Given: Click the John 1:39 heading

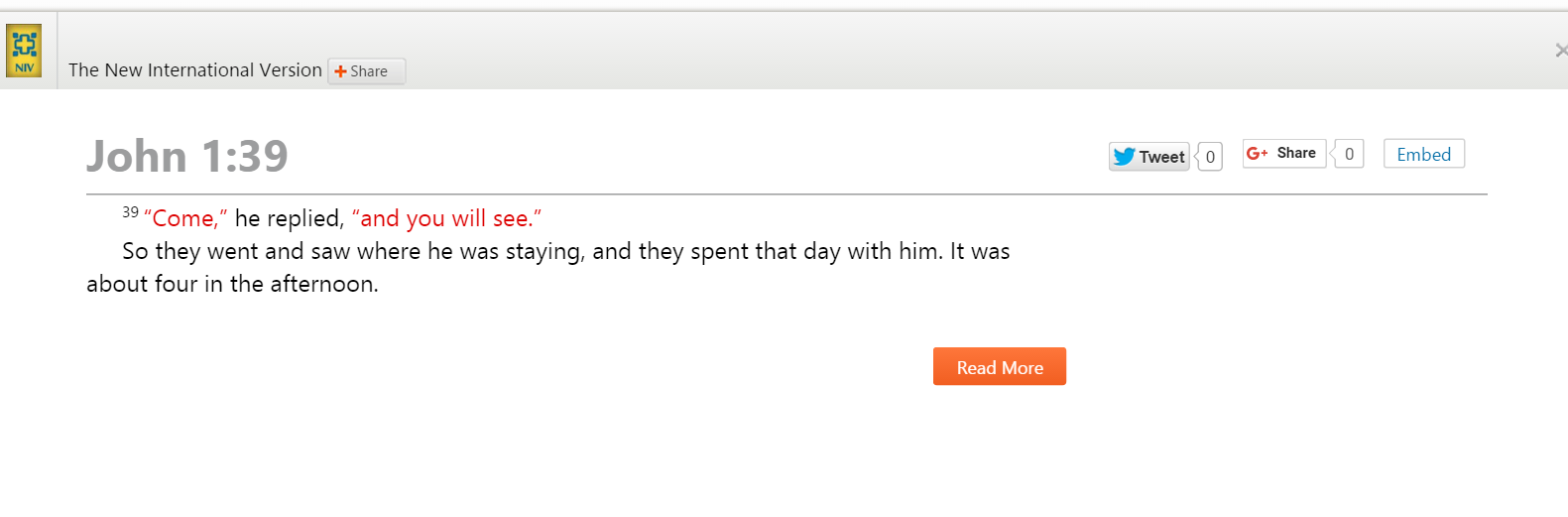Looking at the screenshot, I should click(x=187, y=156).
